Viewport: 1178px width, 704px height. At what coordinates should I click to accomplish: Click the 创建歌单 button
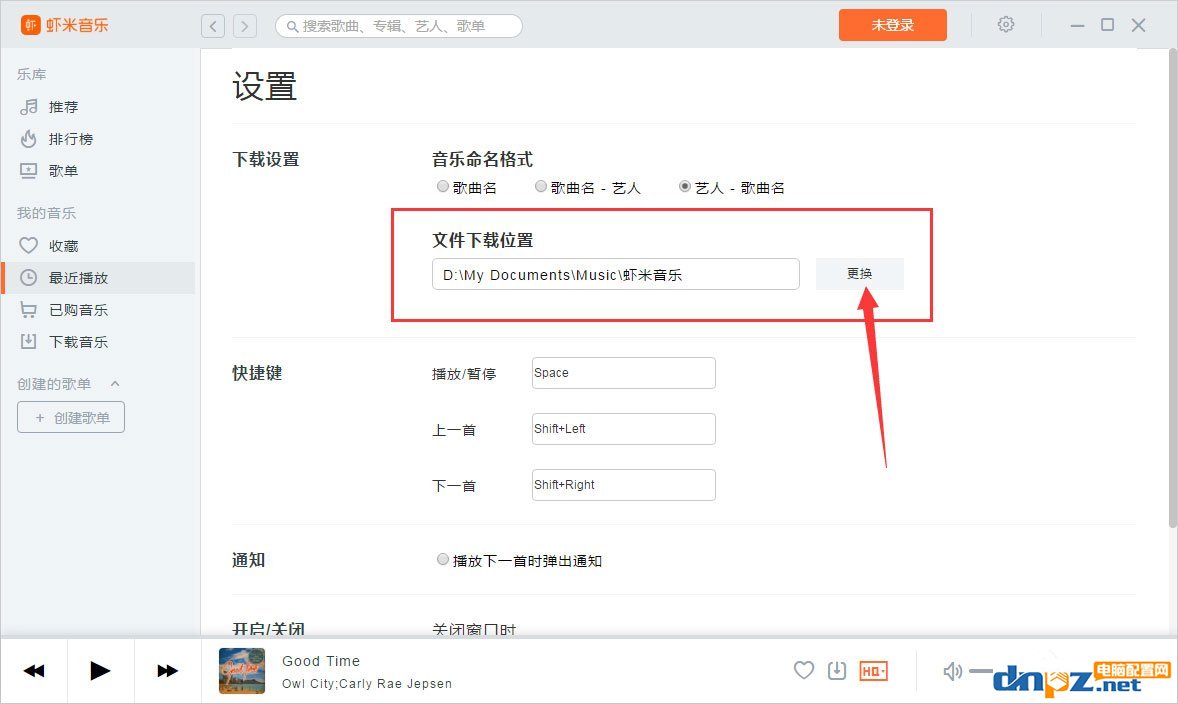point(71,418)
